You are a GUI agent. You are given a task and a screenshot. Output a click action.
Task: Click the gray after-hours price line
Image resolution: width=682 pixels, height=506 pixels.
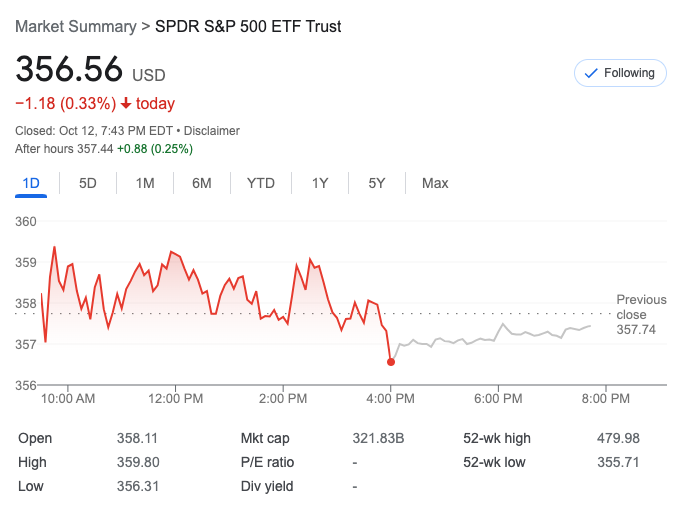500,334
